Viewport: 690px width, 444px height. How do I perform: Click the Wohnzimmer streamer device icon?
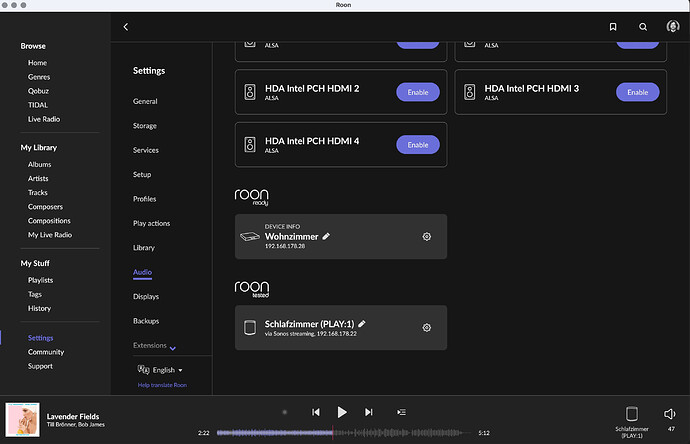point(250,236)
